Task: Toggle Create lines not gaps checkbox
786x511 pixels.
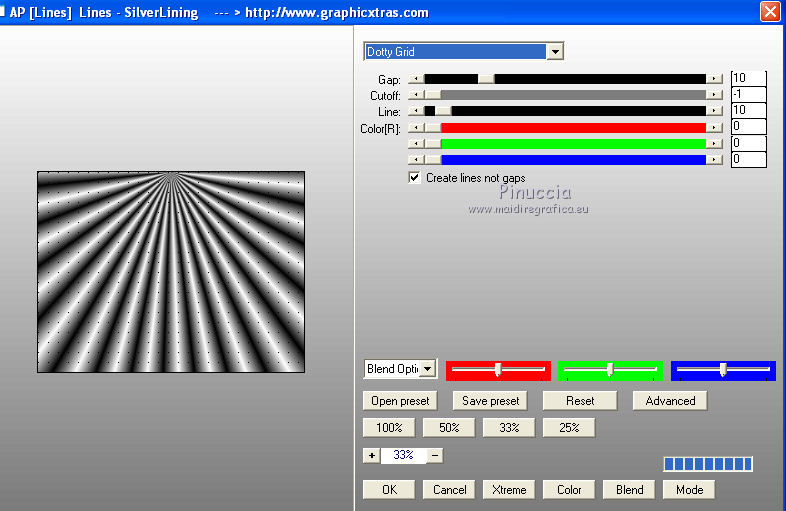Action: 415,178
